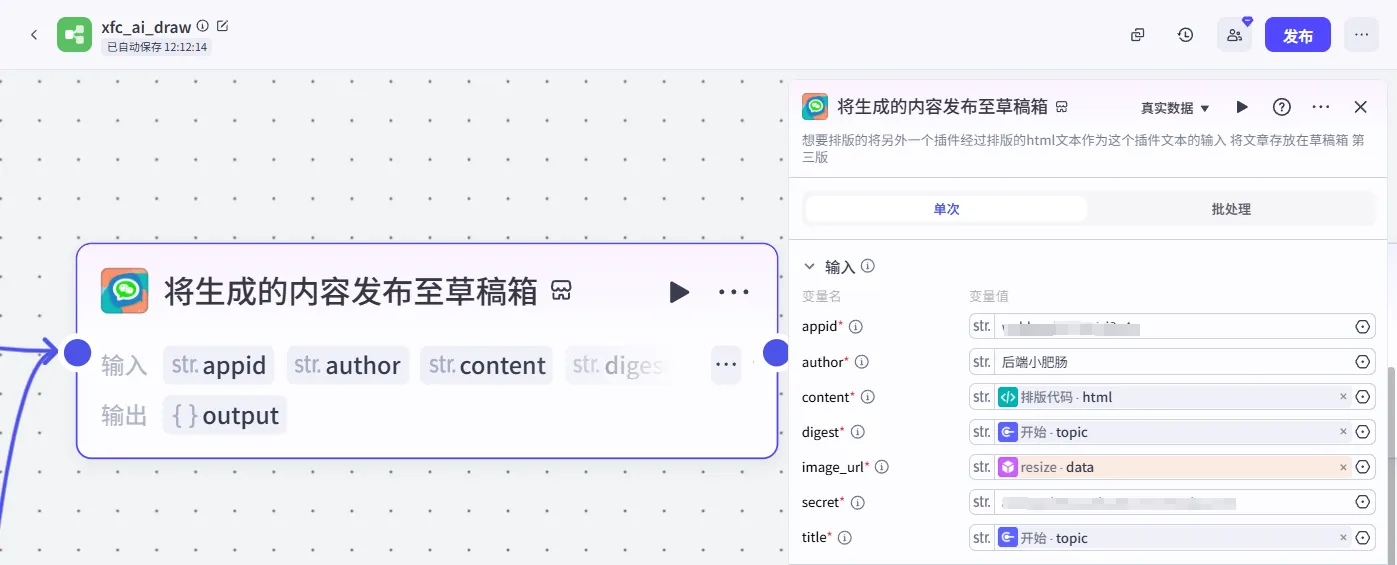Expand hidden inputs via node's ellipsis tag
The height and width of the screenshot is (565, 1397).
pyautogui.click(x=726, y=365)
